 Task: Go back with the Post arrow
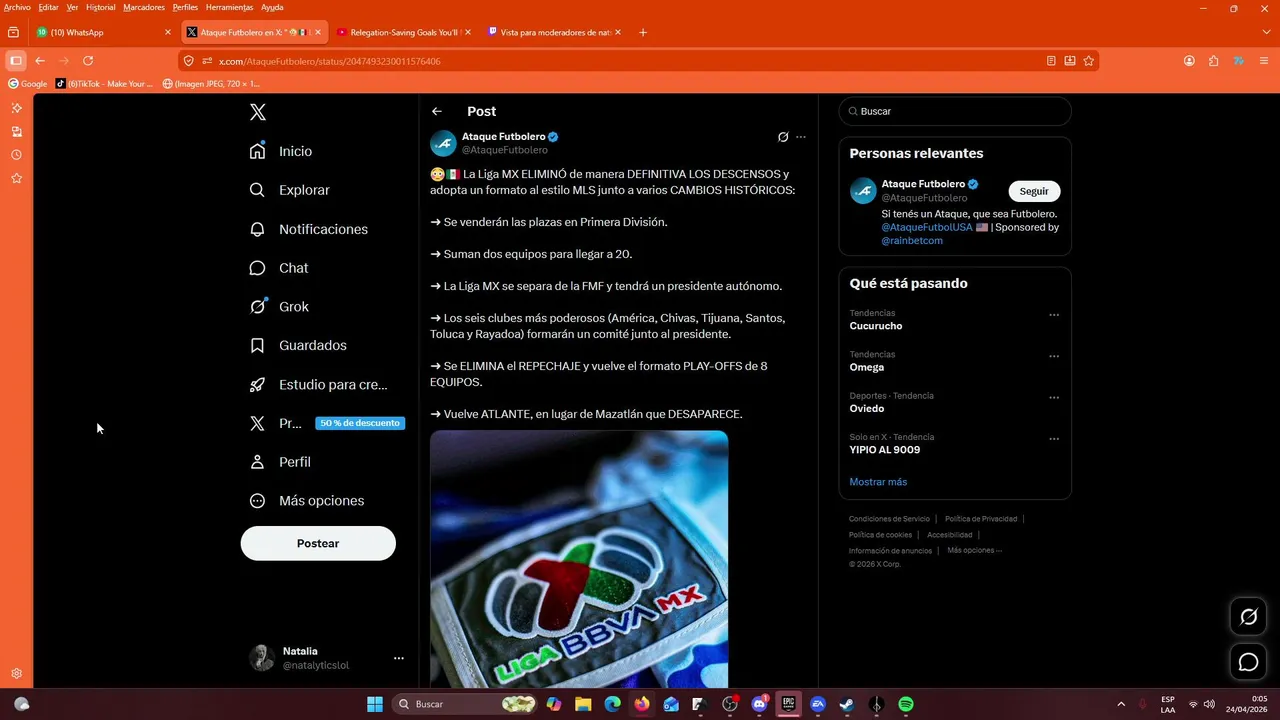437,111
